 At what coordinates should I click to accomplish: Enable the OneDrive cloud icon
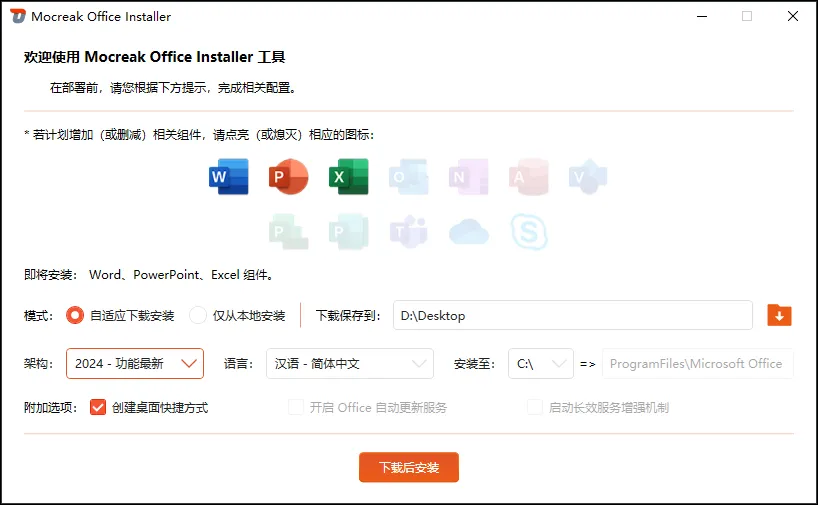pyautogui.click(x=468, y=232)
